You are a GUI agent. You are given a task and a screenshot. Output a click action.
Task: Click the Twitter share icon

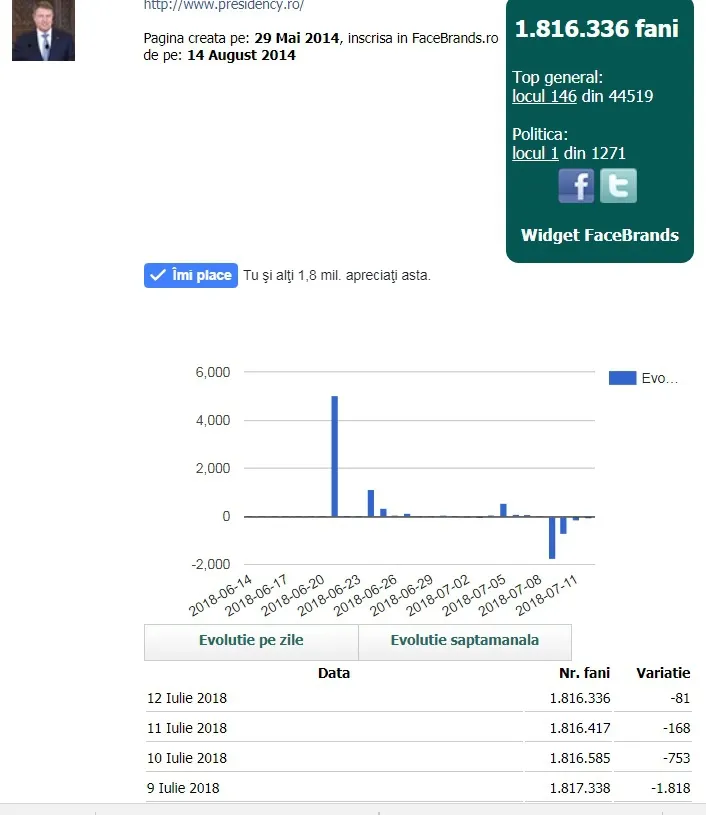pyautogui.click(x=618, y=186)
